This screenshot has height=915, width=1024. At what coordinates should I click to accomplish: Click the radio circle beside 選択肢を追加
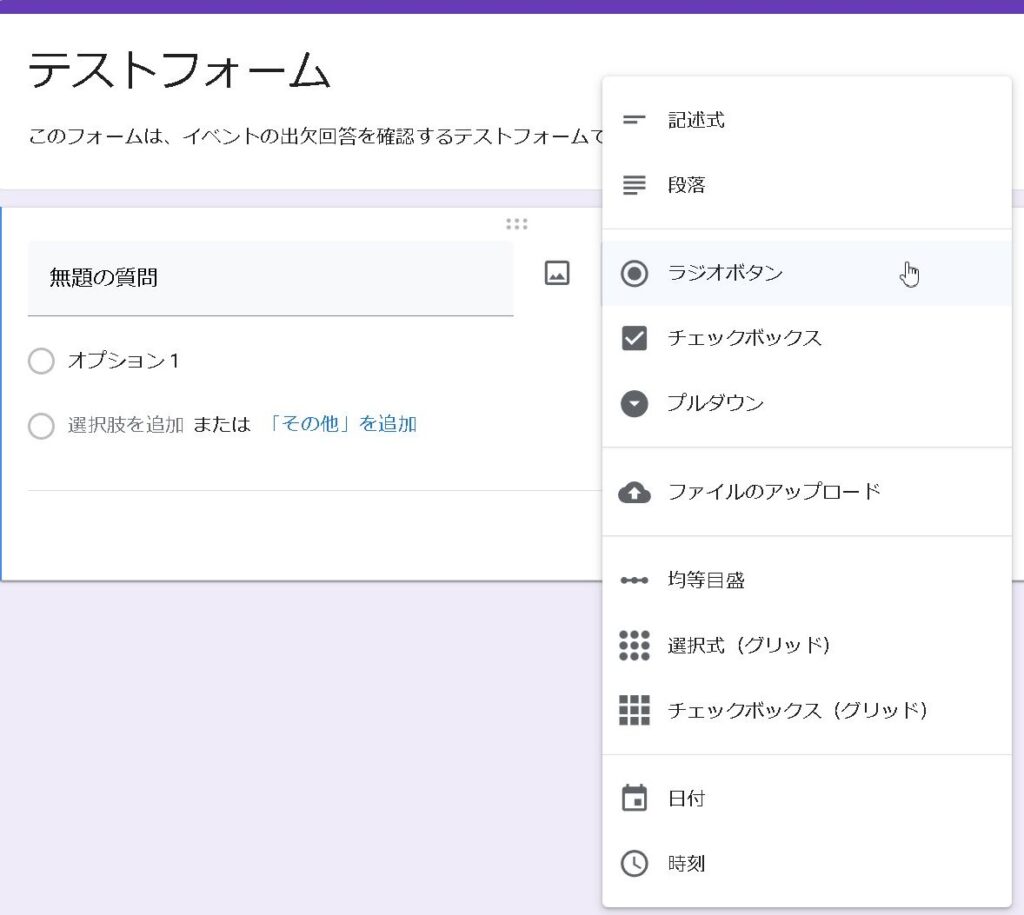(x=41, y=426)
